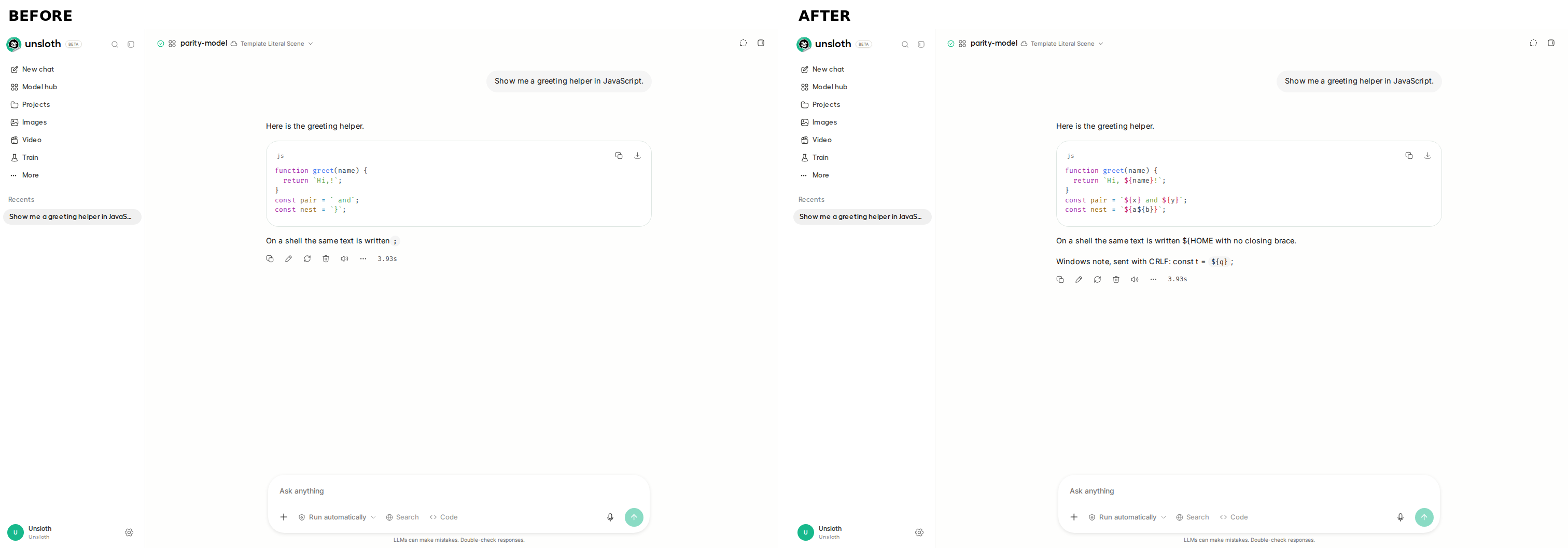The image size is (1568, 548).
Task: Click the microphone icon in the AFTER panel
Action: pyautogui.click(x=1400, y=517)
